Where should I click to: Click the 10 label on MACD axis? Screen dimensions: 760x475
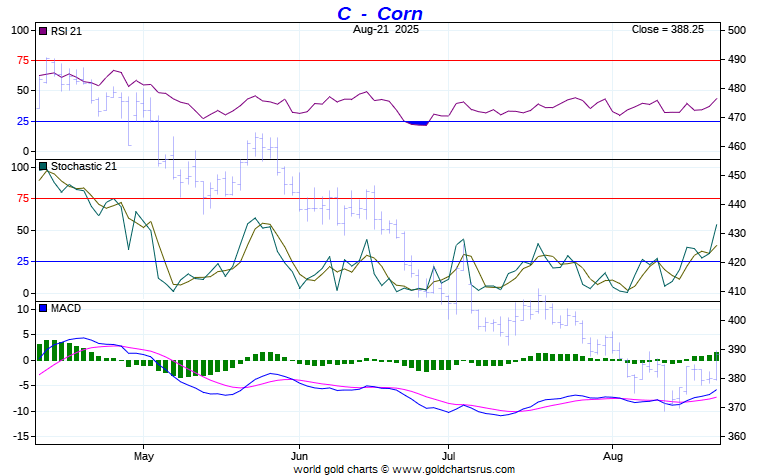[23, 309]
